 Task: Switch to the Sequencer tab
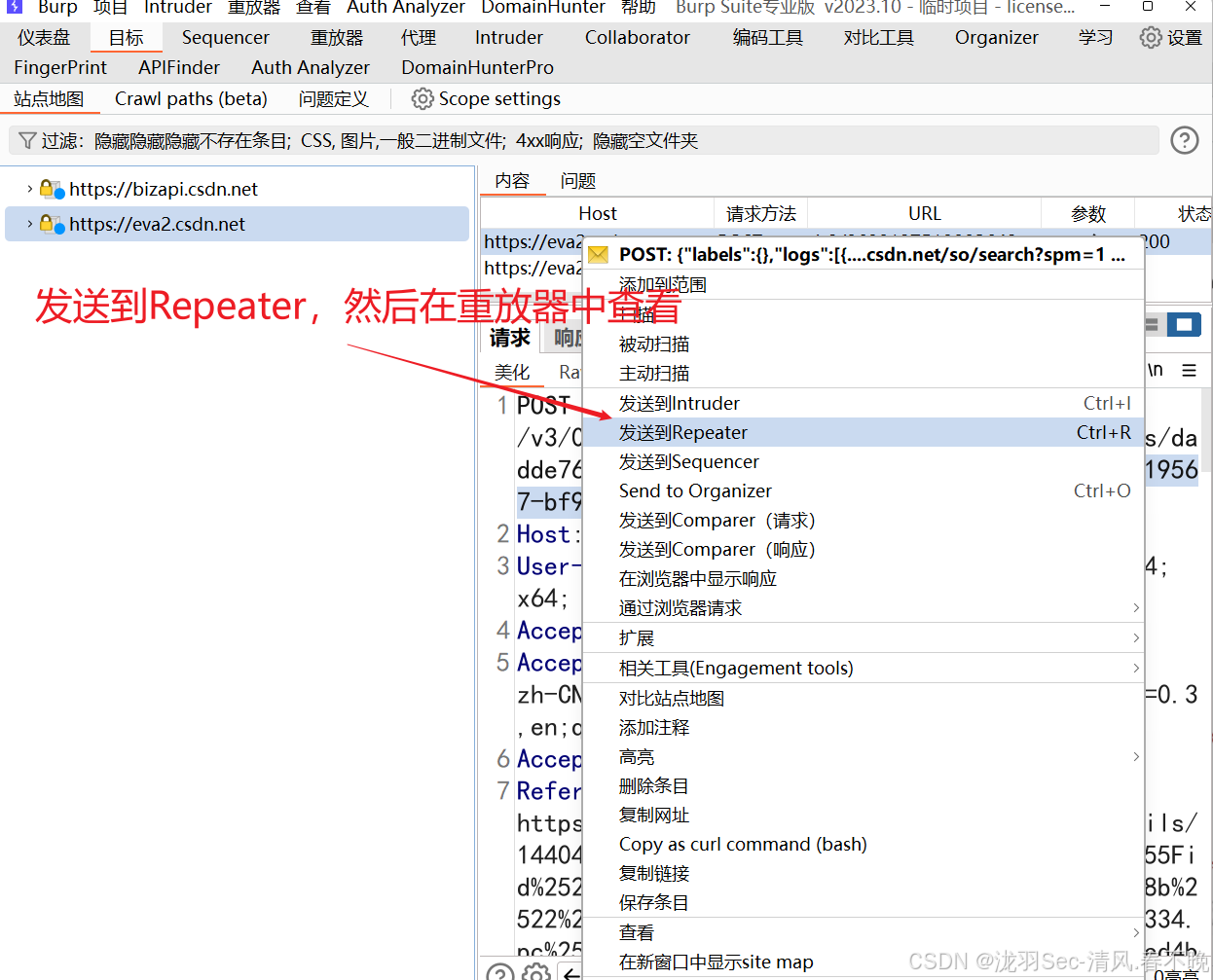(226, 37)
